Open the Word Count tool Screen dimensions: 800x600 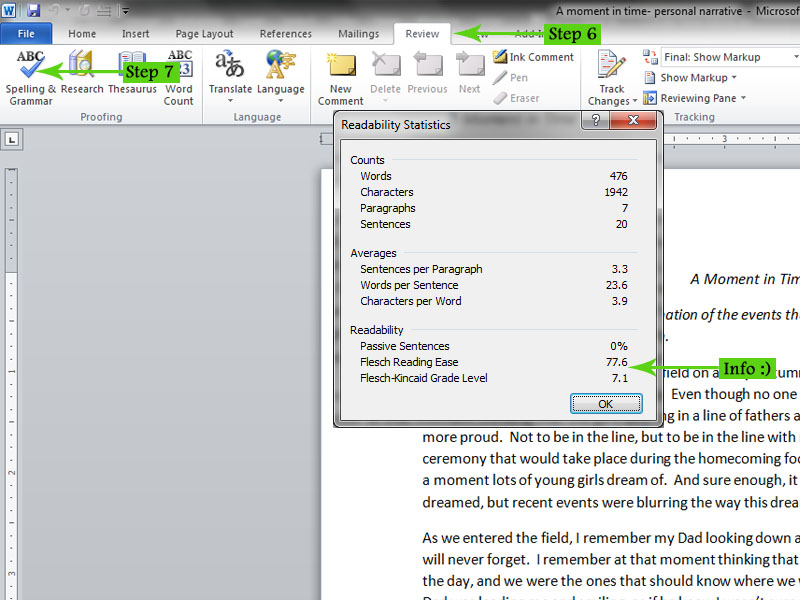(179, 78)
